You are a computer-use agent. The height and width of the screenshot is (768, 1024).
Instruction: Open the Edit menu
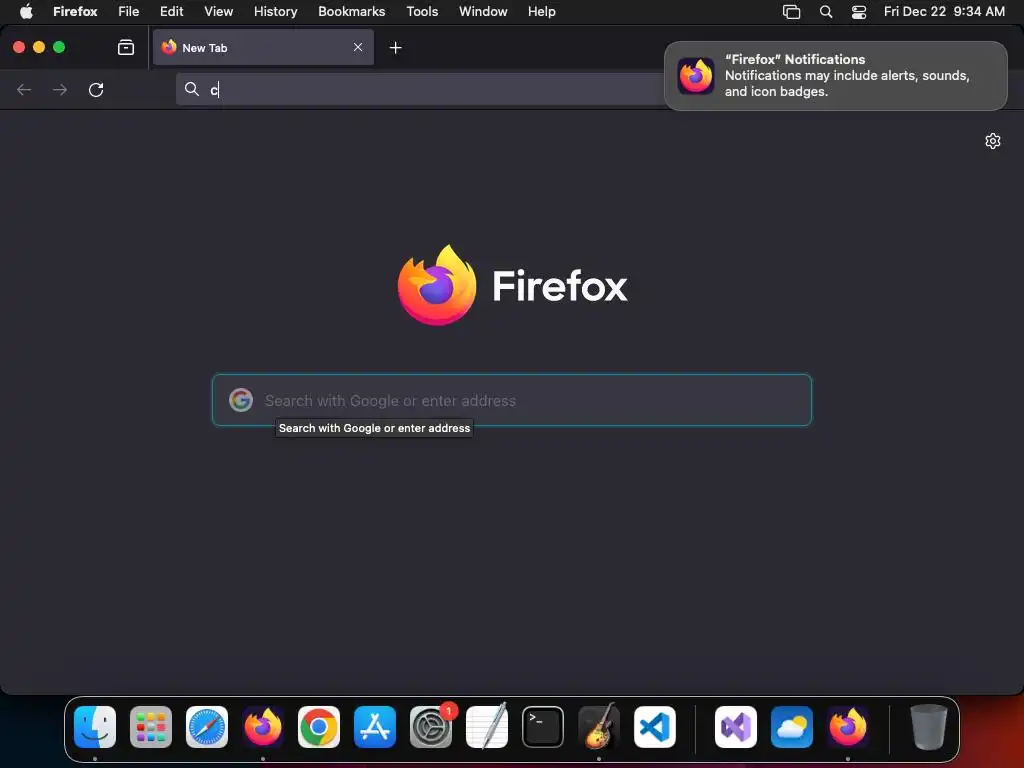point(171,11)
